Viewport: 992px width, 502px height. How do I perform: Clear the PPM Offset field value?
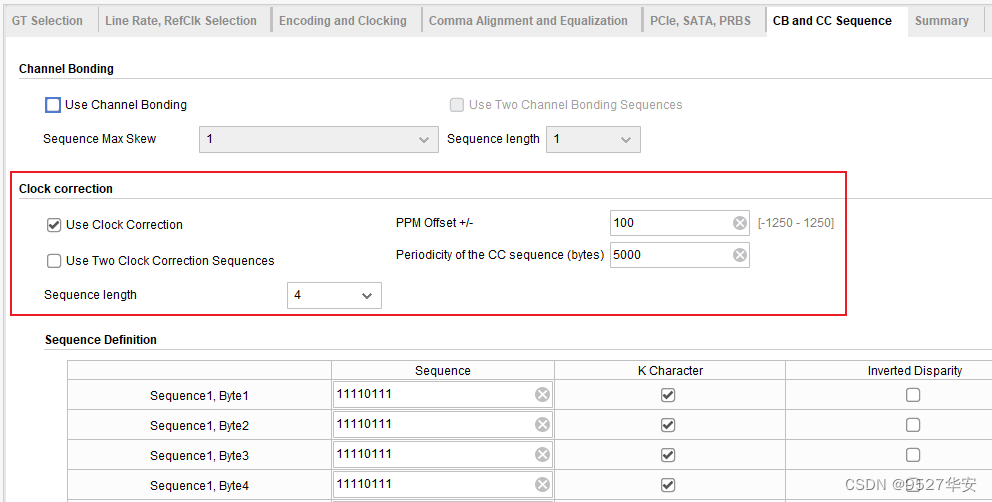[739, 223]
